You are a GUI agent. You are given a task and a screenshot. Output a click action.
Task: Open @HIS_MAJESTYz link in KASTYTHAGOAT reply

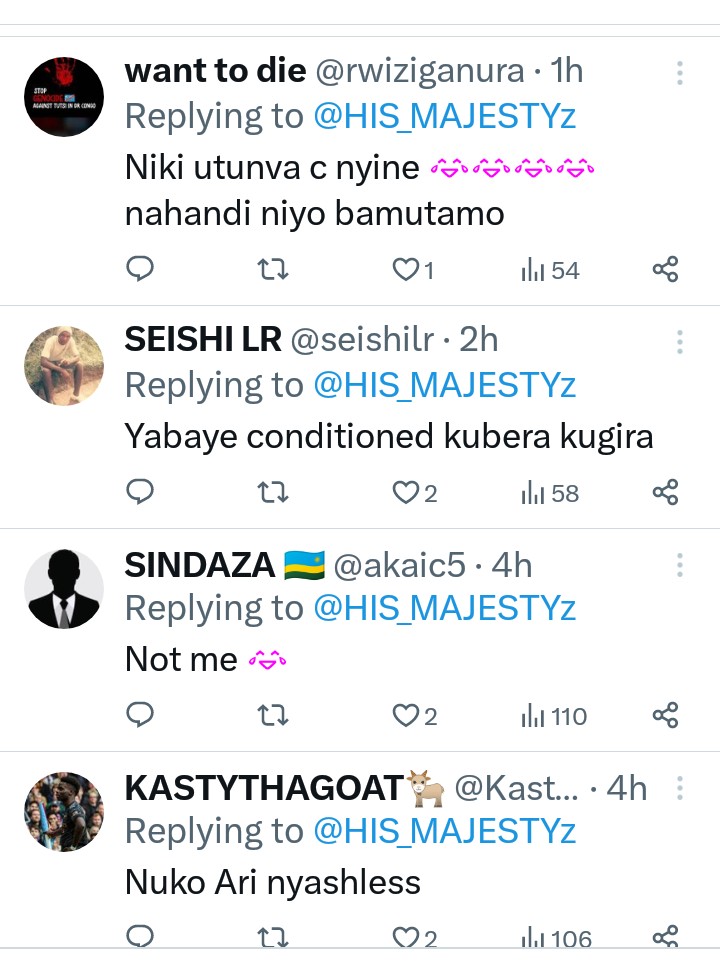445,831
